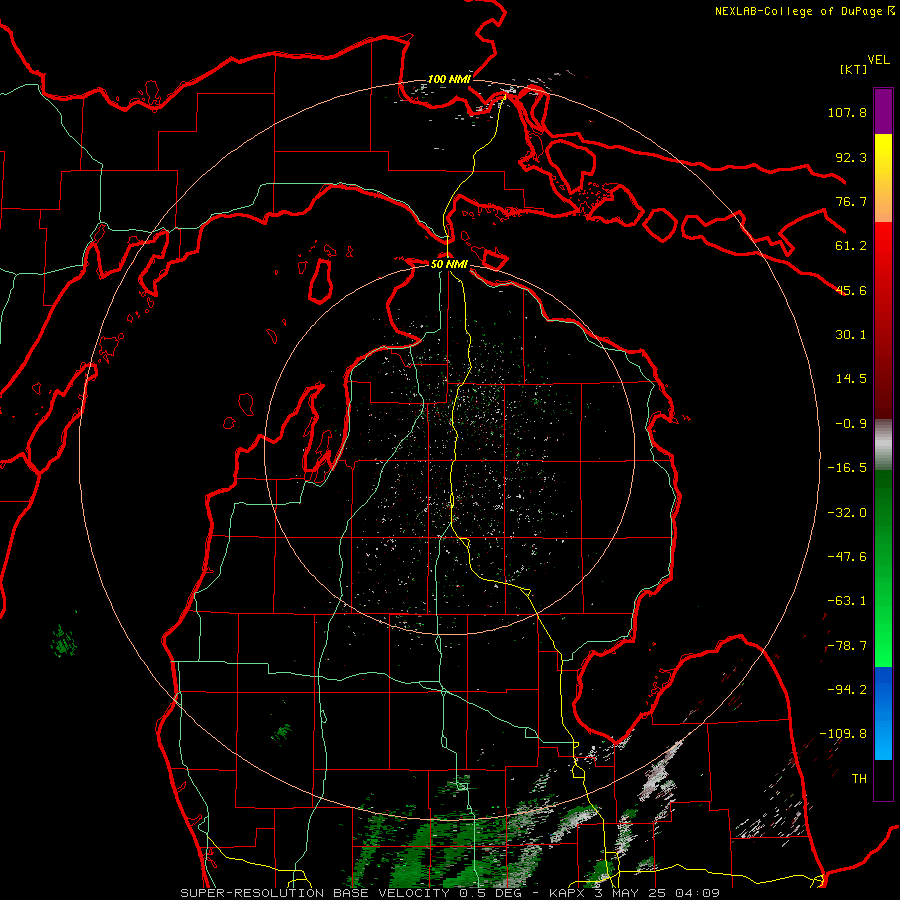Pick the red band of the velocity scale
900x900 pixels.
(883, 320)
